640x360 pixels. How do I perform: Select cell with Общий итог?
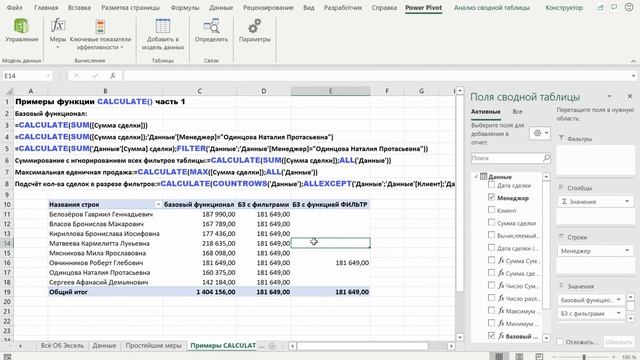(x=105, y=292)
